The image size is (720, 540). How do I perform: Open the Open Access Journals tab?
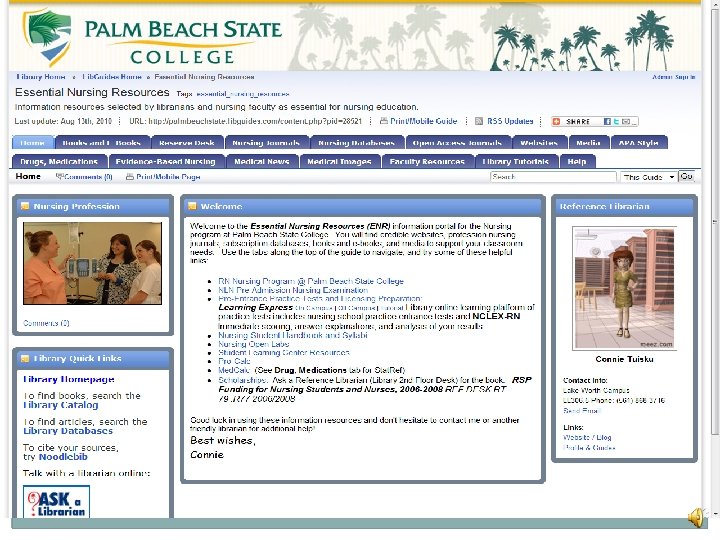coord(458,143)
